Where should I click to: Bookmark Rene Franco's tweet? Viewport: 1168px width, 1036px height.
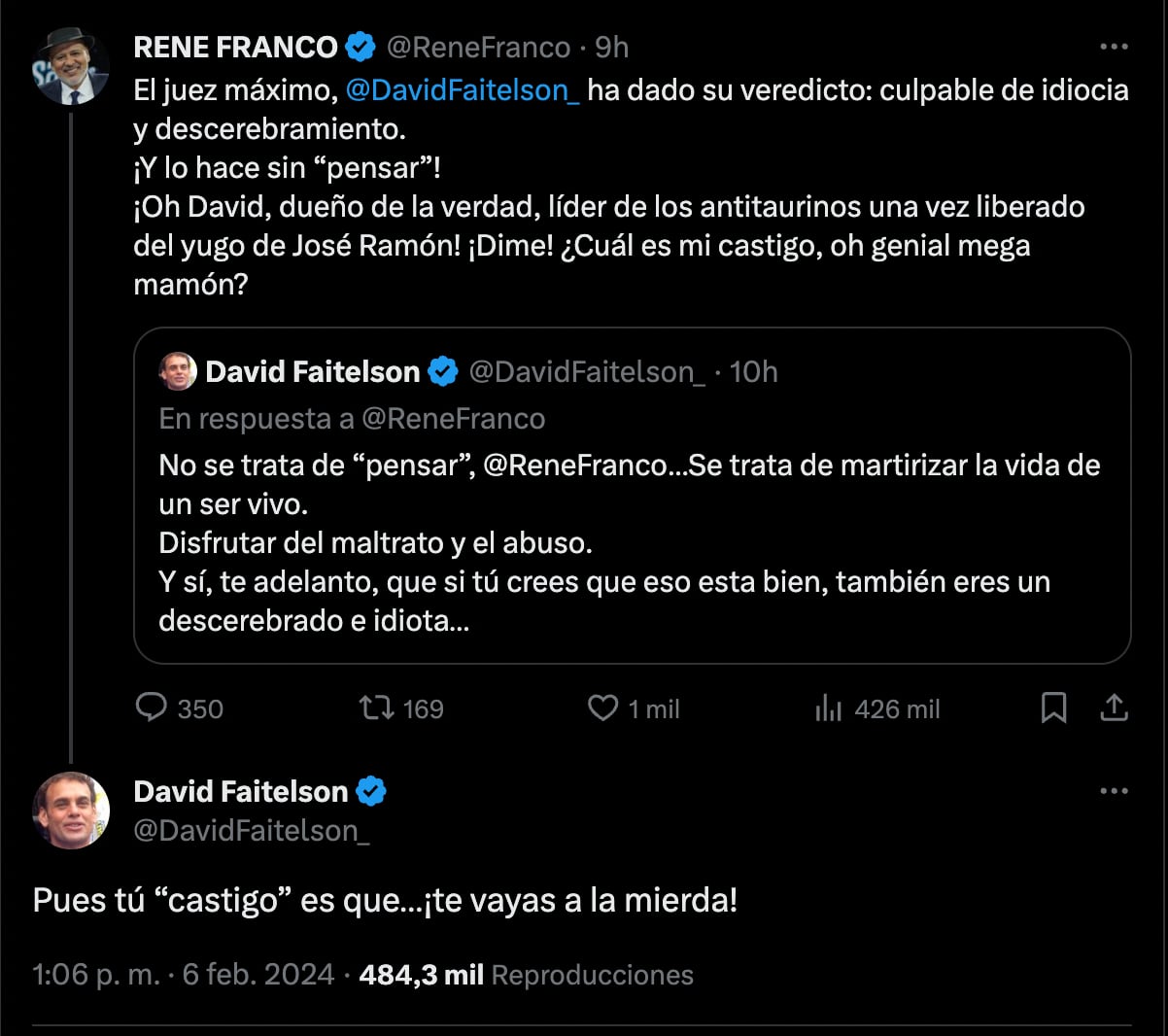[x=1053, y=708]
